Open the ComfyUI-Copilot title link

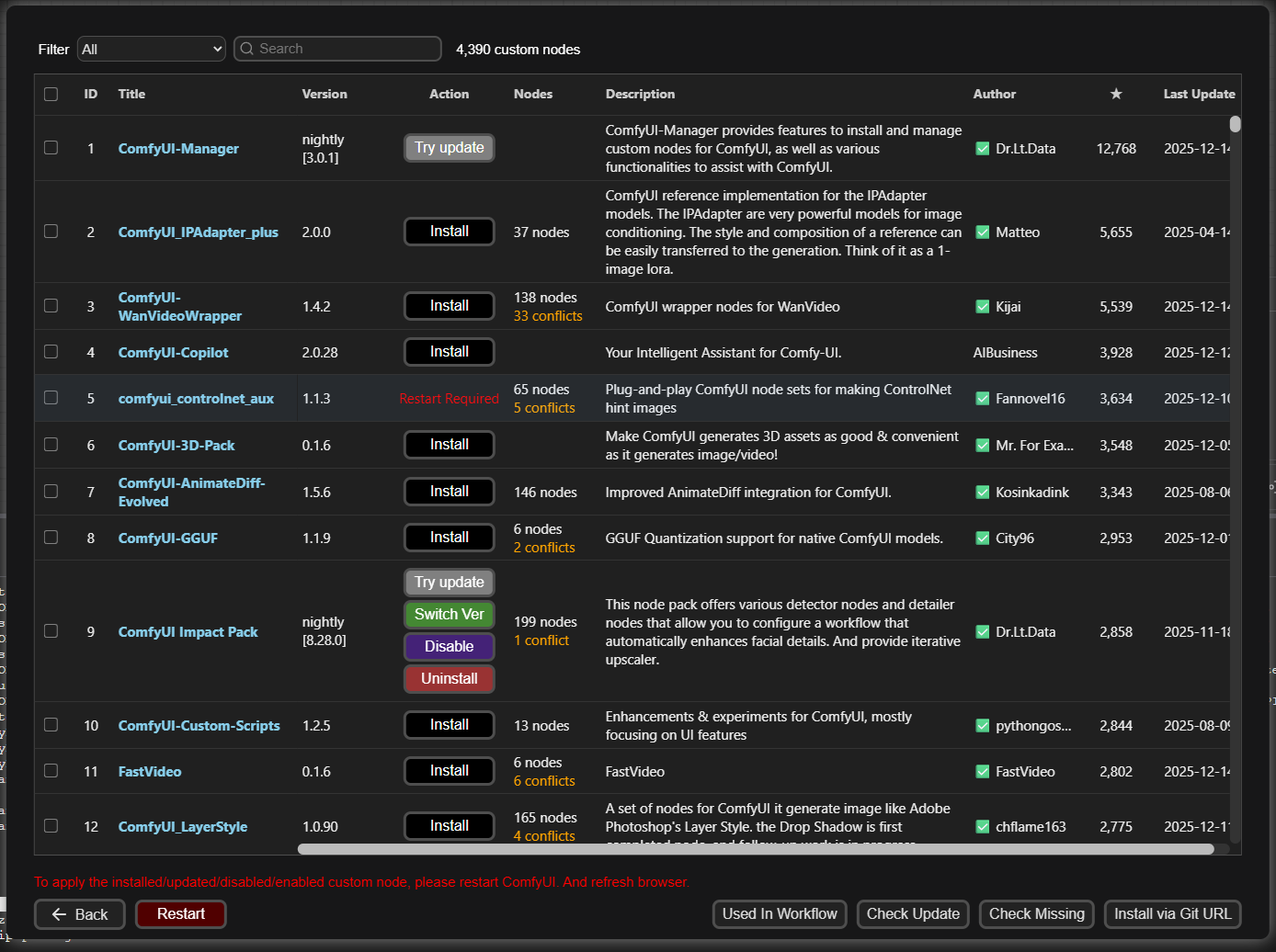173,353
